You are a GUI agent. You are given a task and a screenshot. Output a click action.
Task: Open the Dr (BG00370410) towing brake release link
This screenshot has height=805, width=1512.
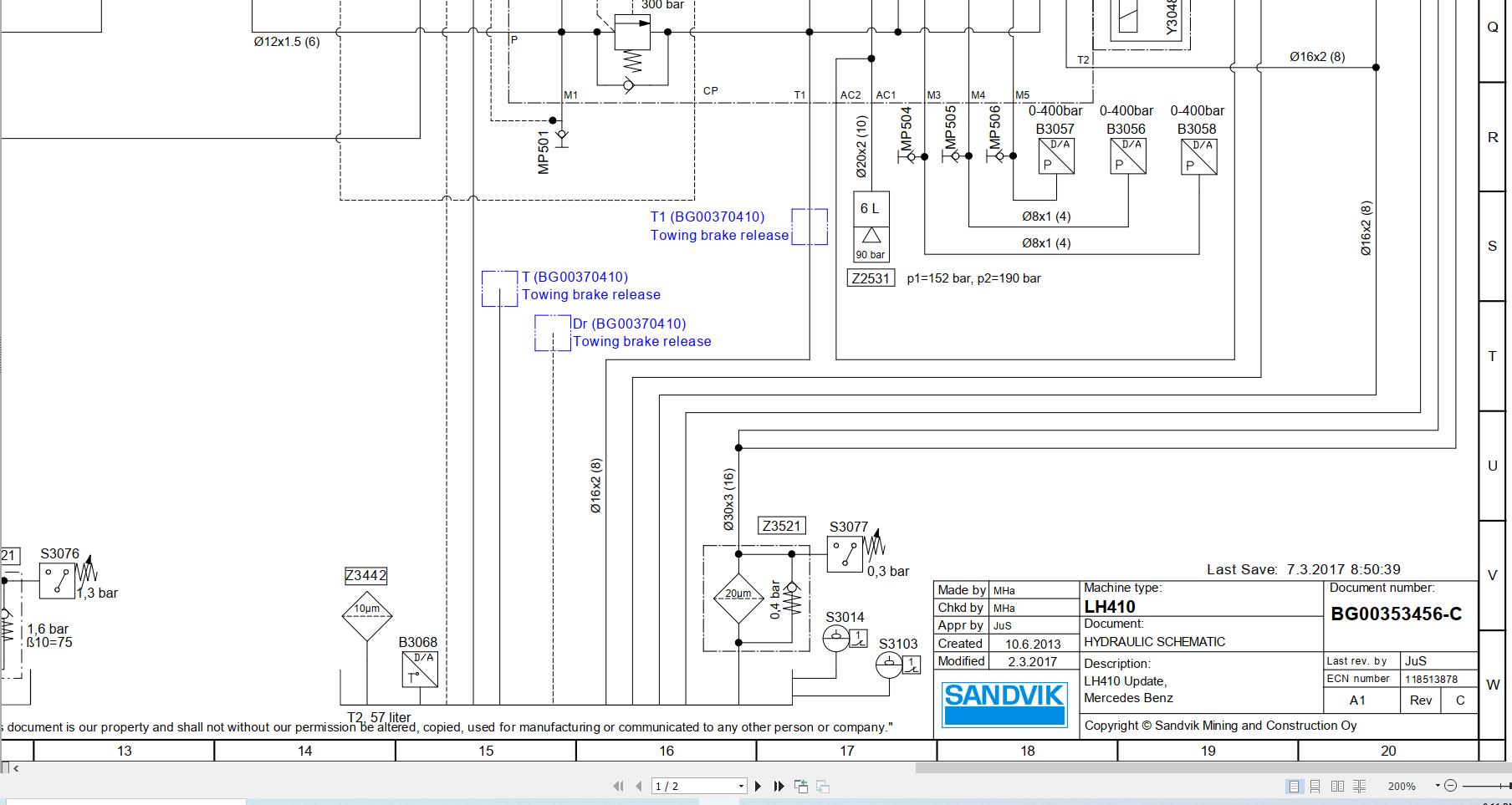pyautogui.click(x=629, y=324)
